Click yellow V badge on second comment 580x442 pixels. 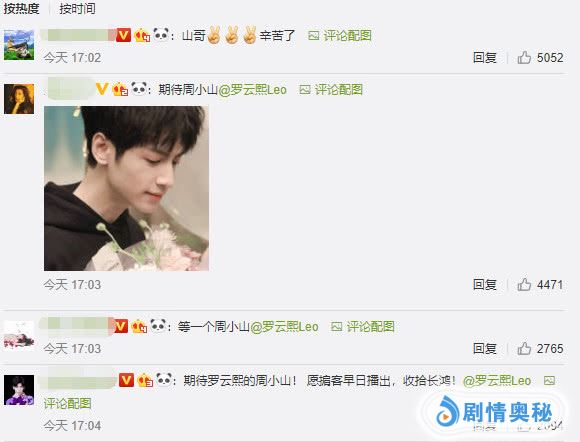[102, 89]
